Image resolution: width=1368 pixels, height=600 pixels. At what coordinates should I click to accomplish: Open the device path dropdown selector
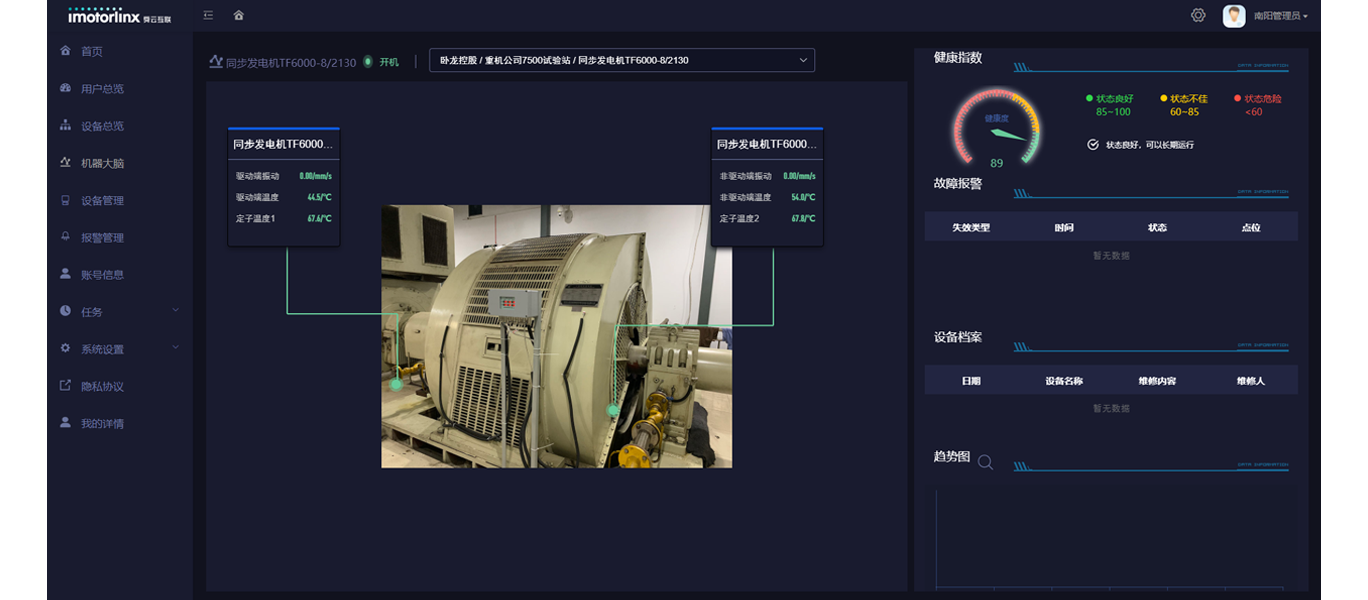point(621,60)
